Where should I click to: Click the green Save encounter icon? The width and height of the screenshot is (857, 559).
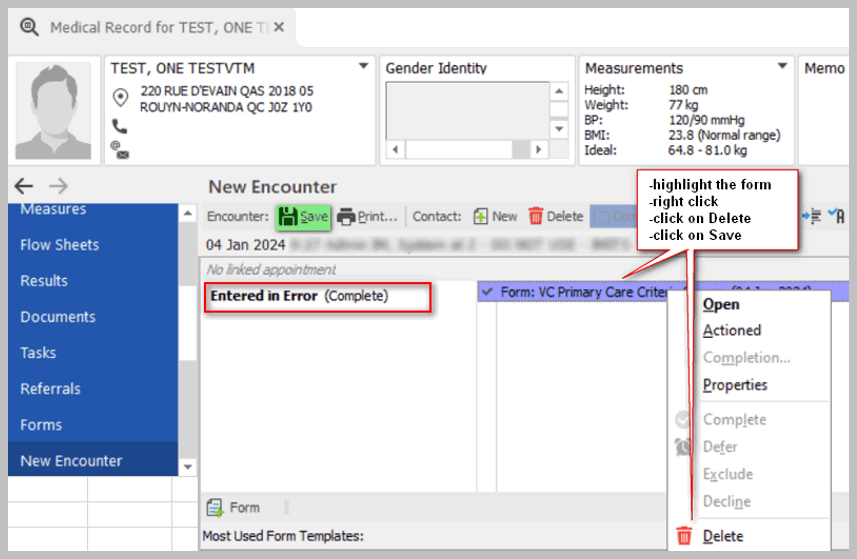click(289, 217)
